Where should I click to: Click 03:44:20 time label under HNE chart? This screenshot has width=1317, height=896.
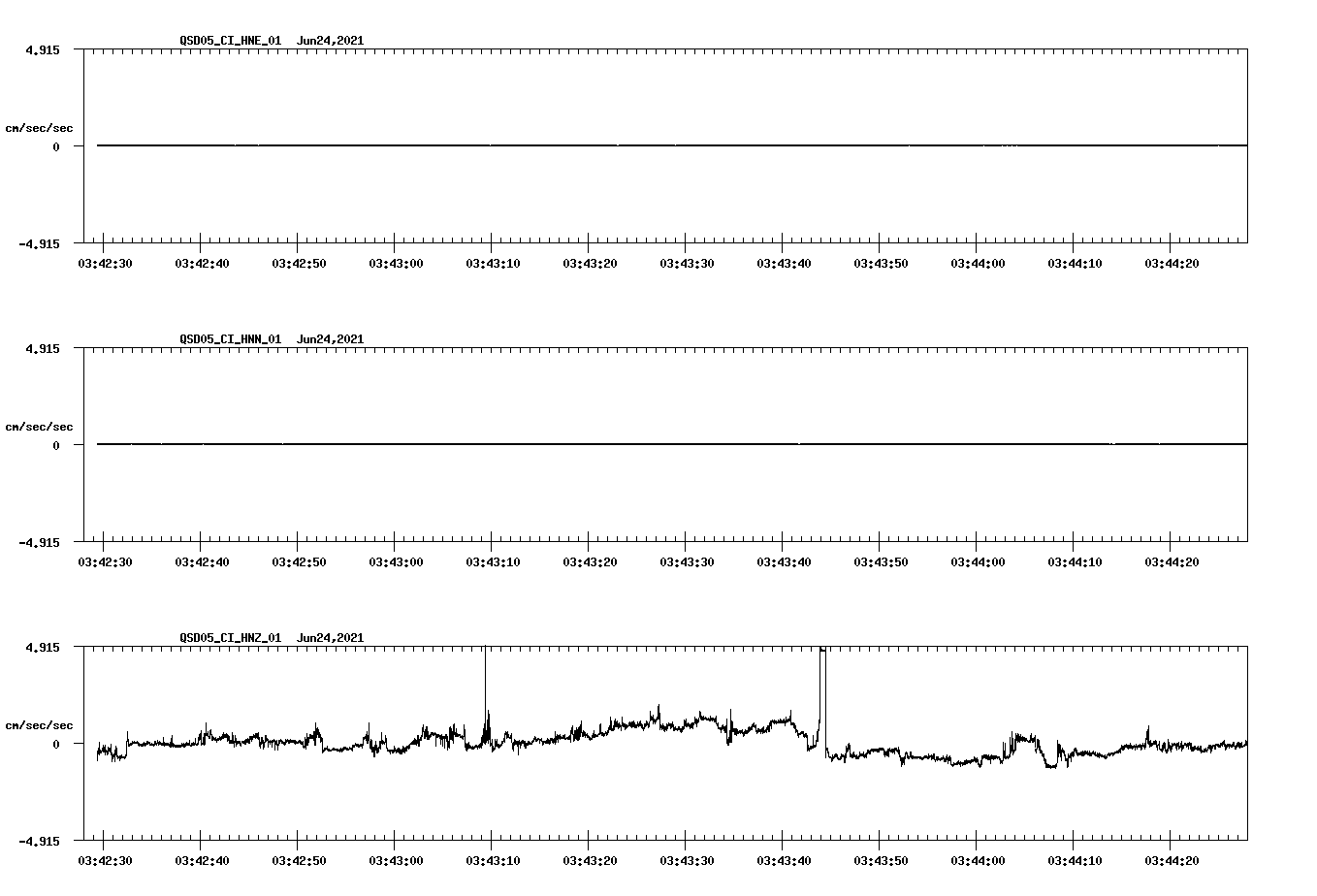(x=1172, y=263)
